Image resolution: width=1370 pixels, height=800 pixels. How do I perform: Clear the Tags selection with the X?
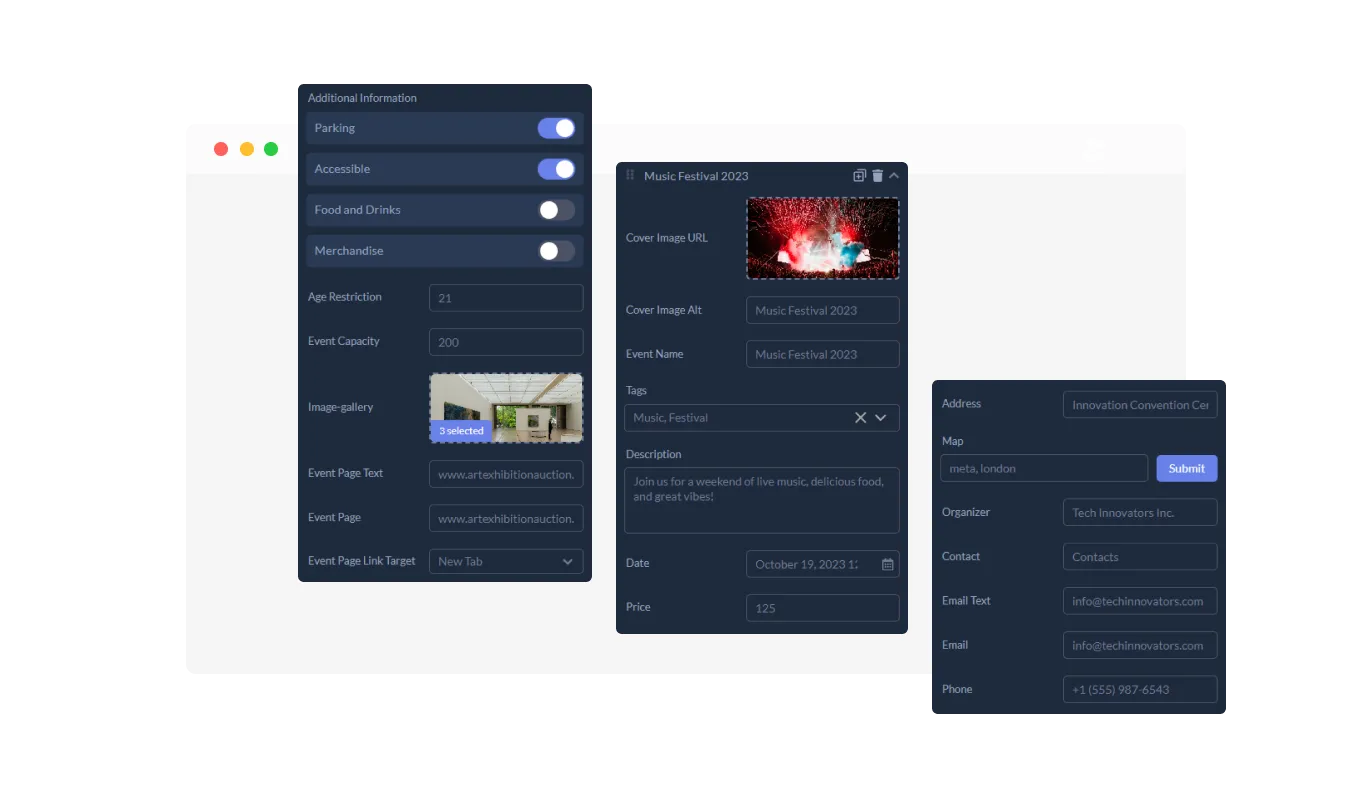(x=860, y=417)
